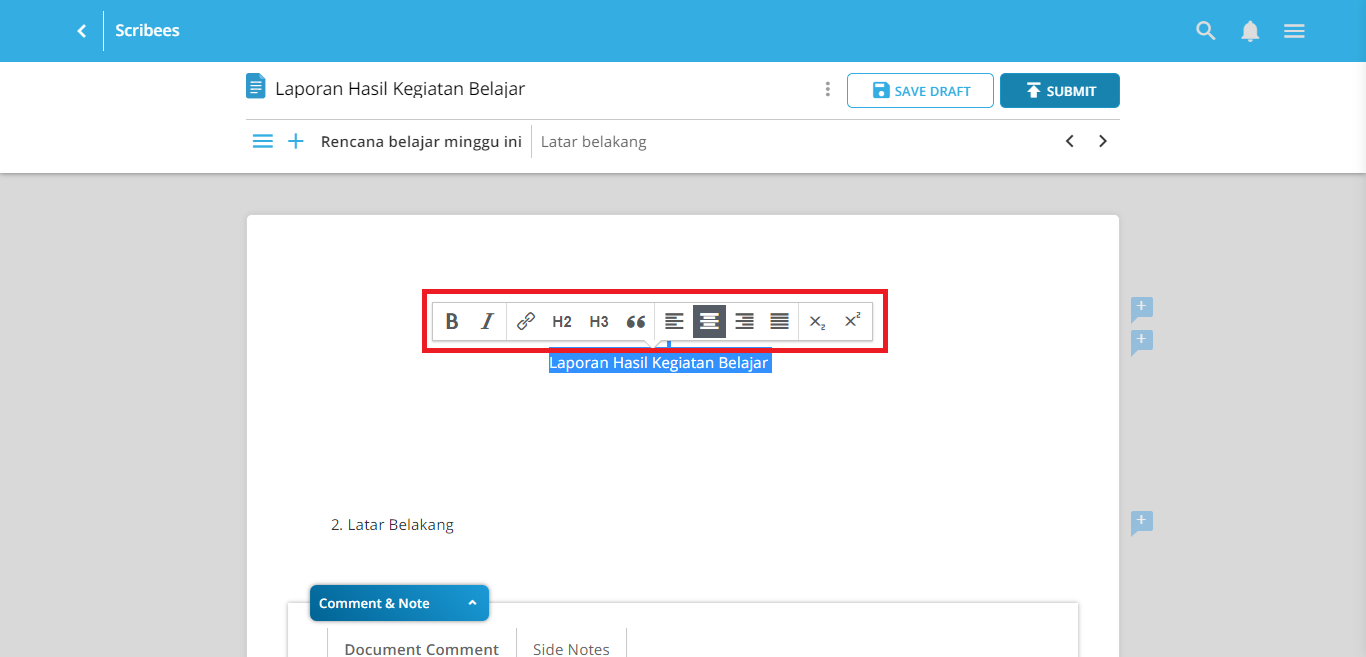Select the Latar belakang section tab
The height and width of the screenshot is (657, 1366).
(592, 141)
